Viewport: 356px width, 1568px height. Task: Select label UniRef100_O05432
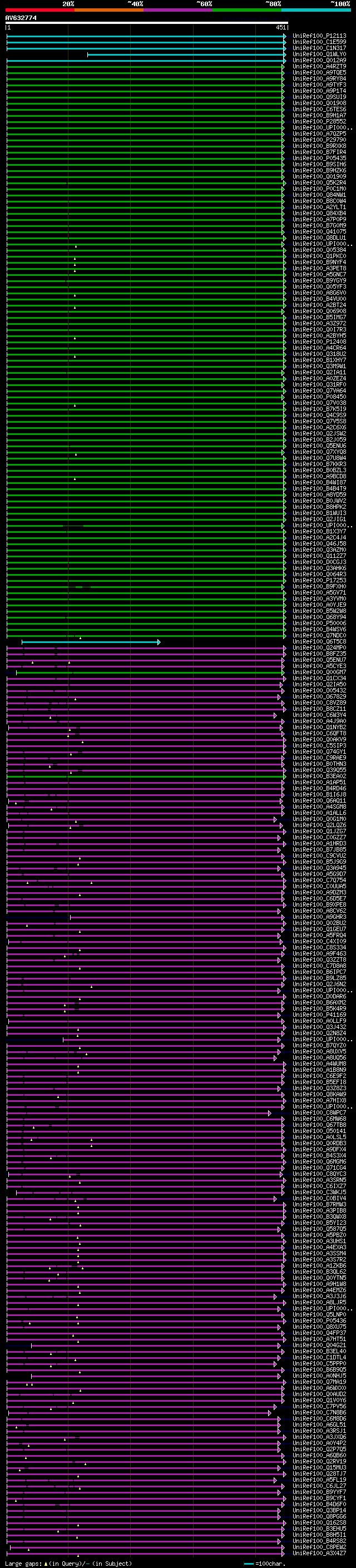319,690
